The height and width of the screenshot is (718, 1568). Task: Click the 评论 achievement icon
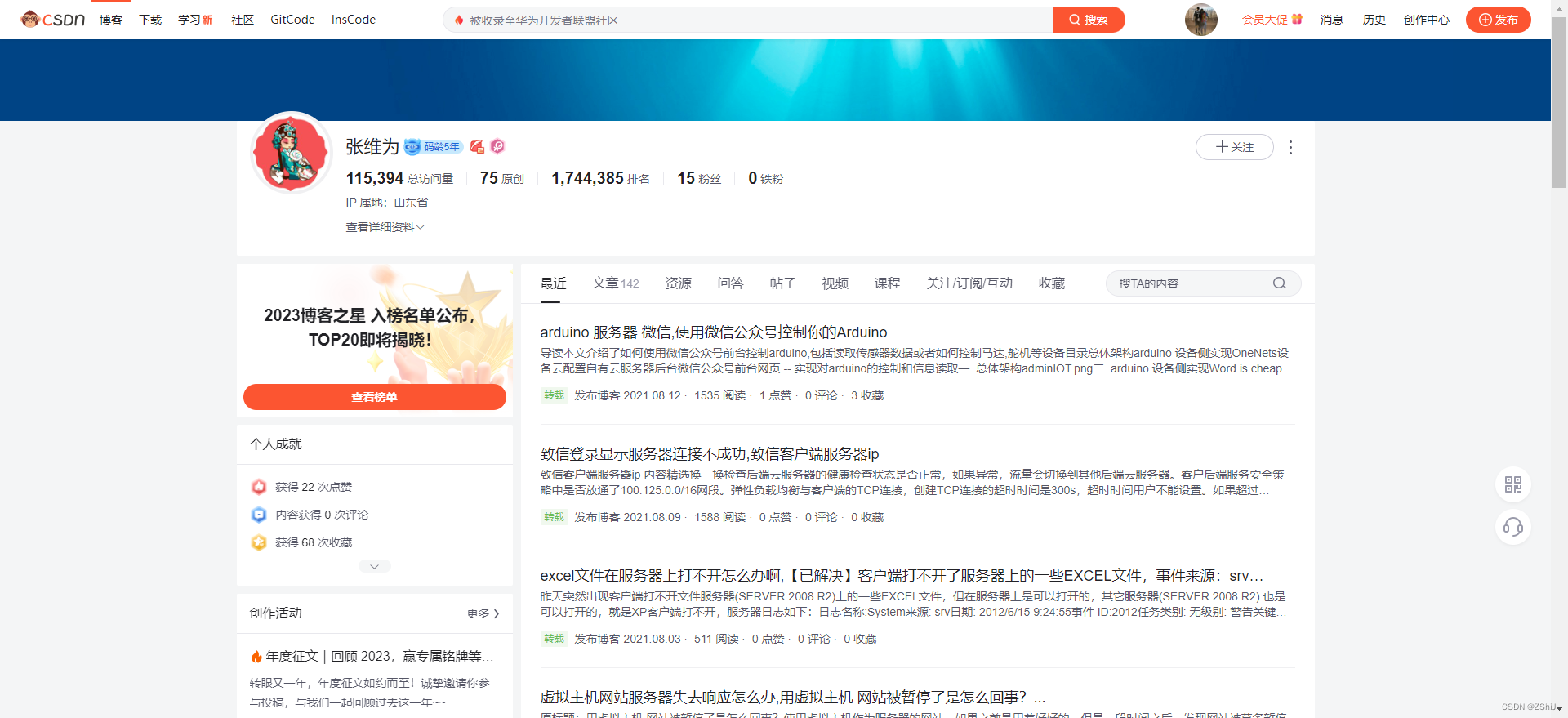tap(259, 515)
